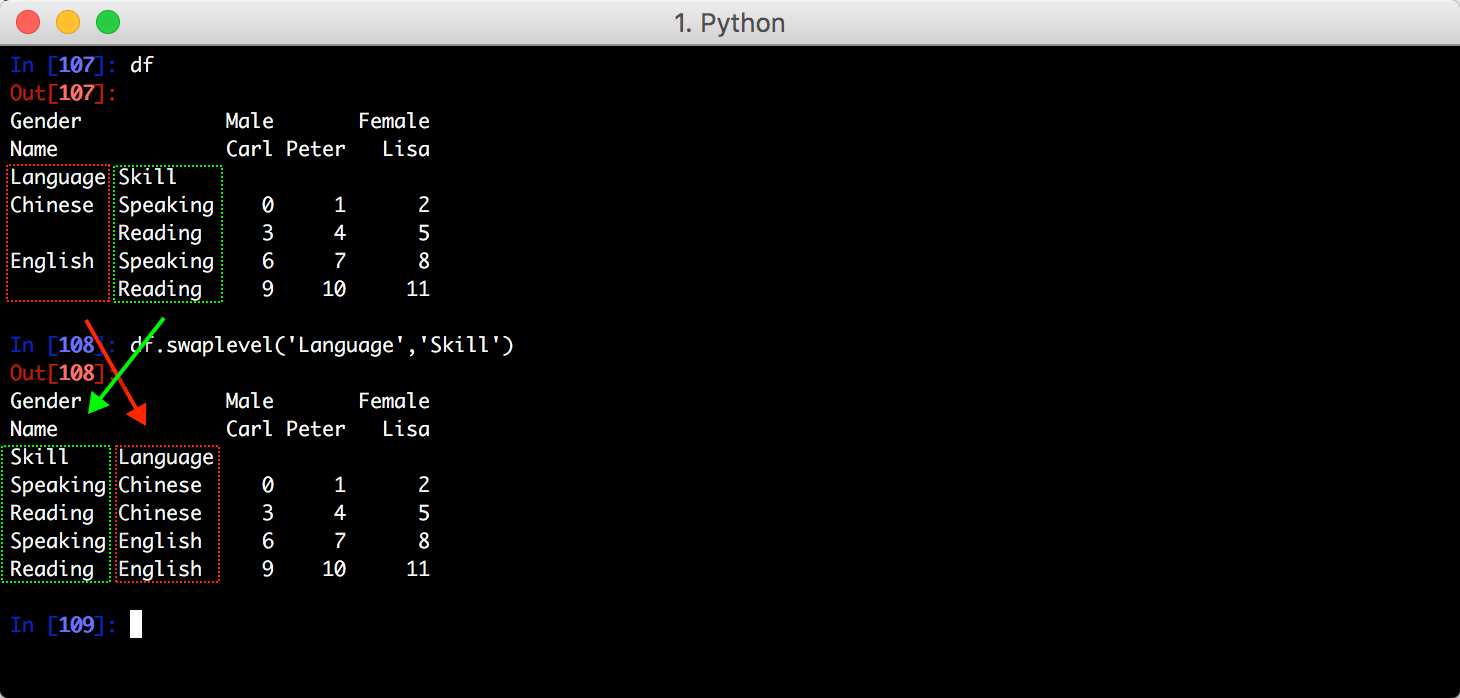
Task: Click the green-boxed 'Skill' header in first table
Action: 148,177
